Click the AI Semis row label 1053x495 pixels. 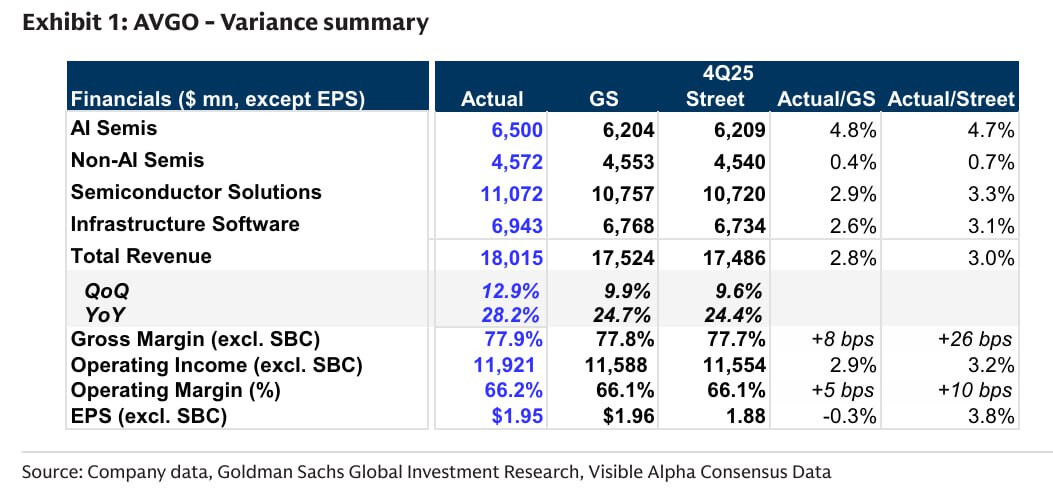(113, 128)
